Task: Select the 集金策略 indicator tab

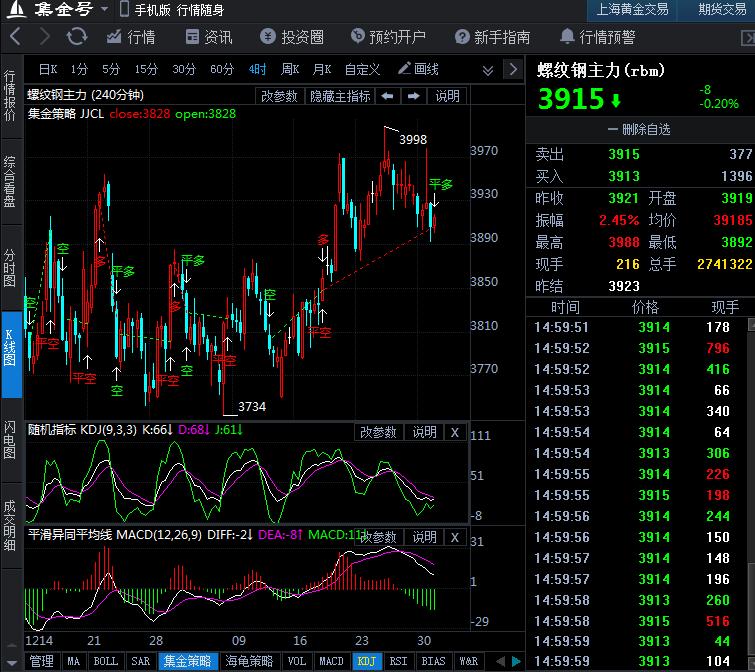Action: click(187, 661)
